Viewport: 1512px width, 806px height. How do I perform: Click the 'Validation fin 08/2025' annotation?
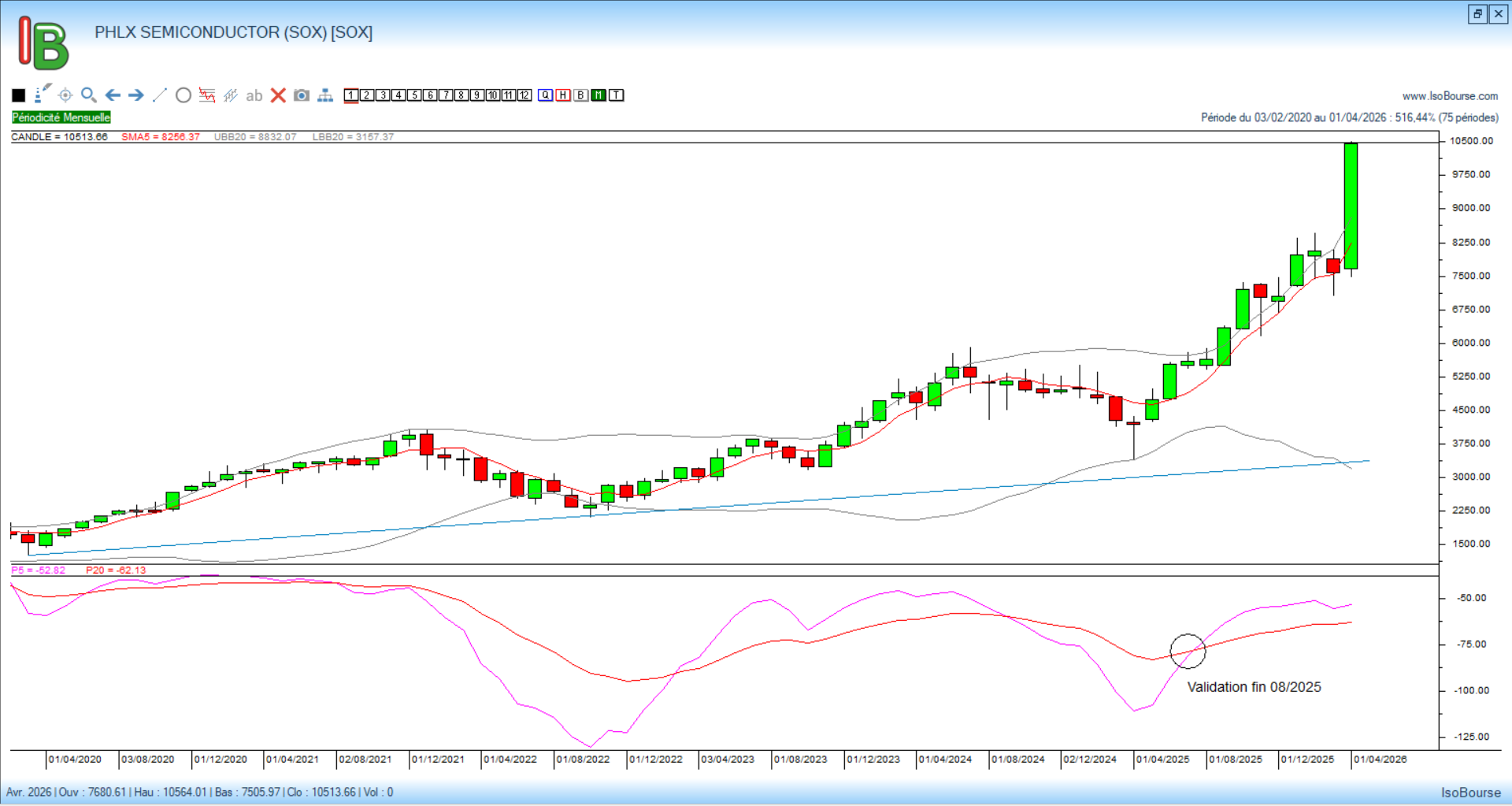tap(1254, 687)
